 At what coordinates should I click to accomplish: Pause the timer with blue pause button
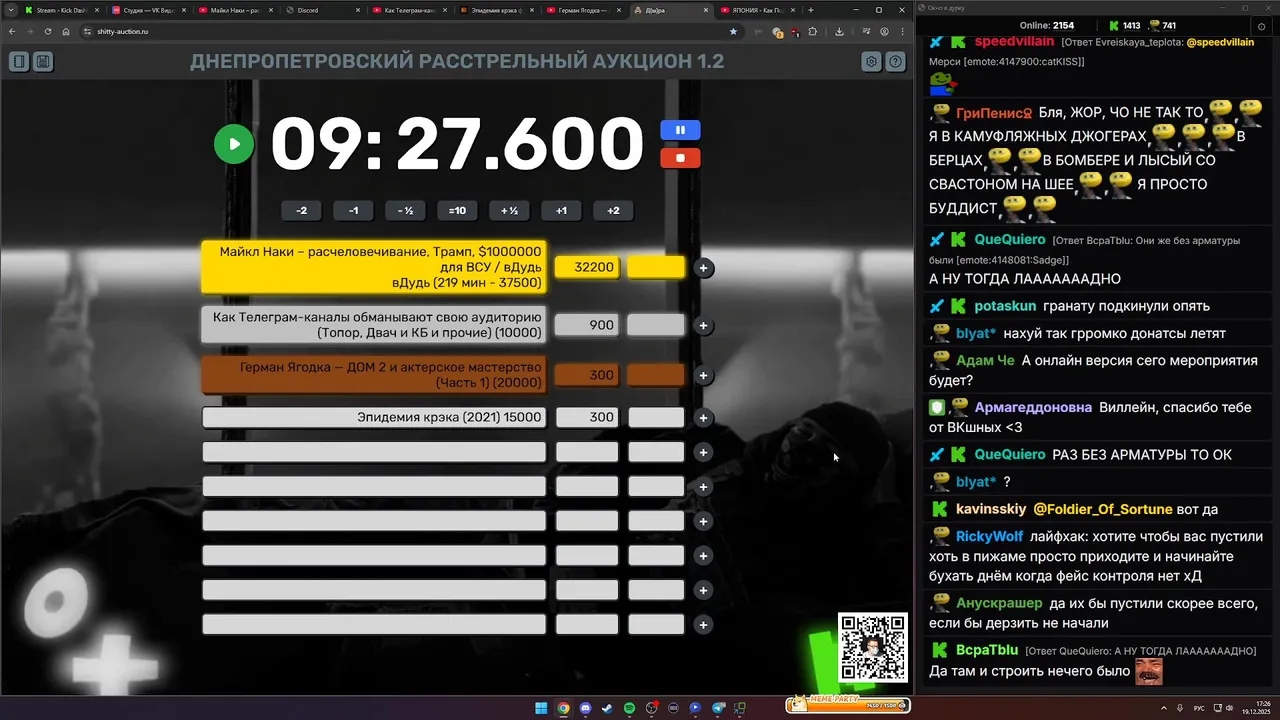pyautogui.click(x=680, y=130)
